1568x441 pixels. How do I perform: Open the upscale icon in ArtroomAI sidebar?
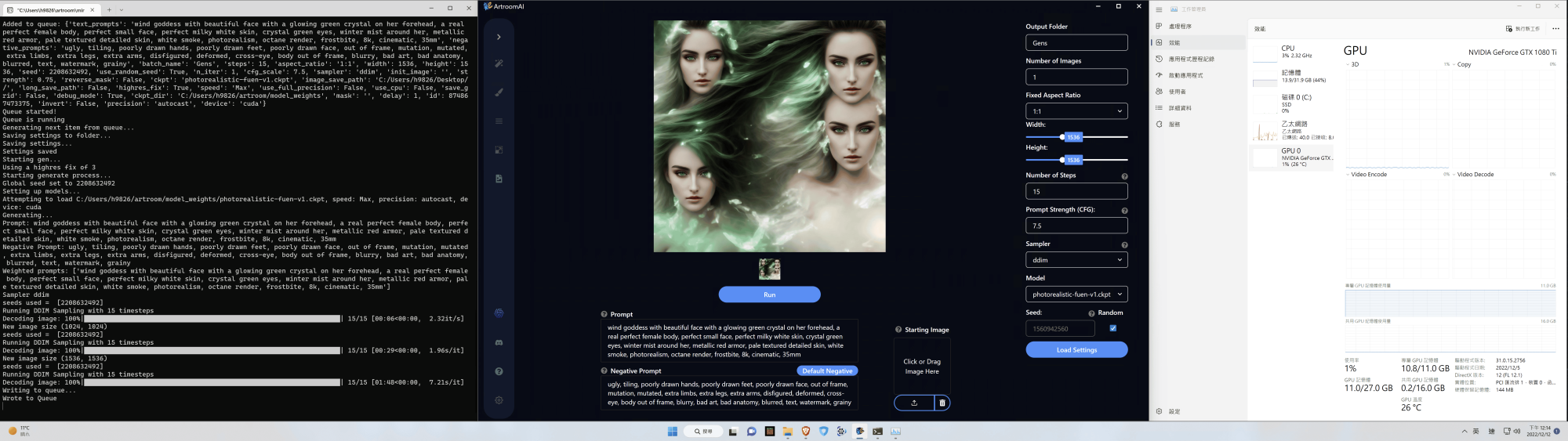coord(499,150)
